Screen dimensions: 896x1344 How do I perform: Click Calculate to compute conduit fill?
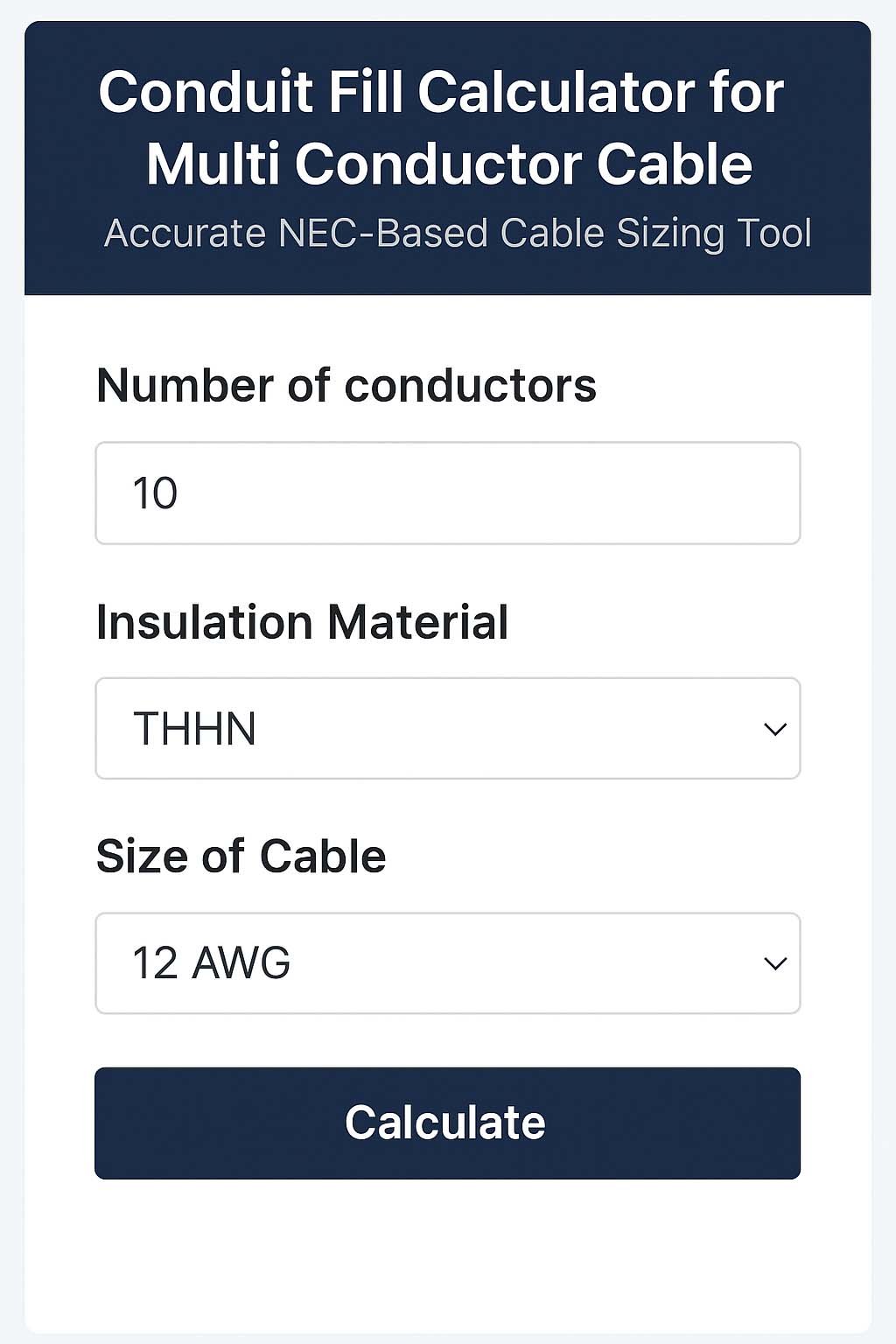[x=447, y=1123]
